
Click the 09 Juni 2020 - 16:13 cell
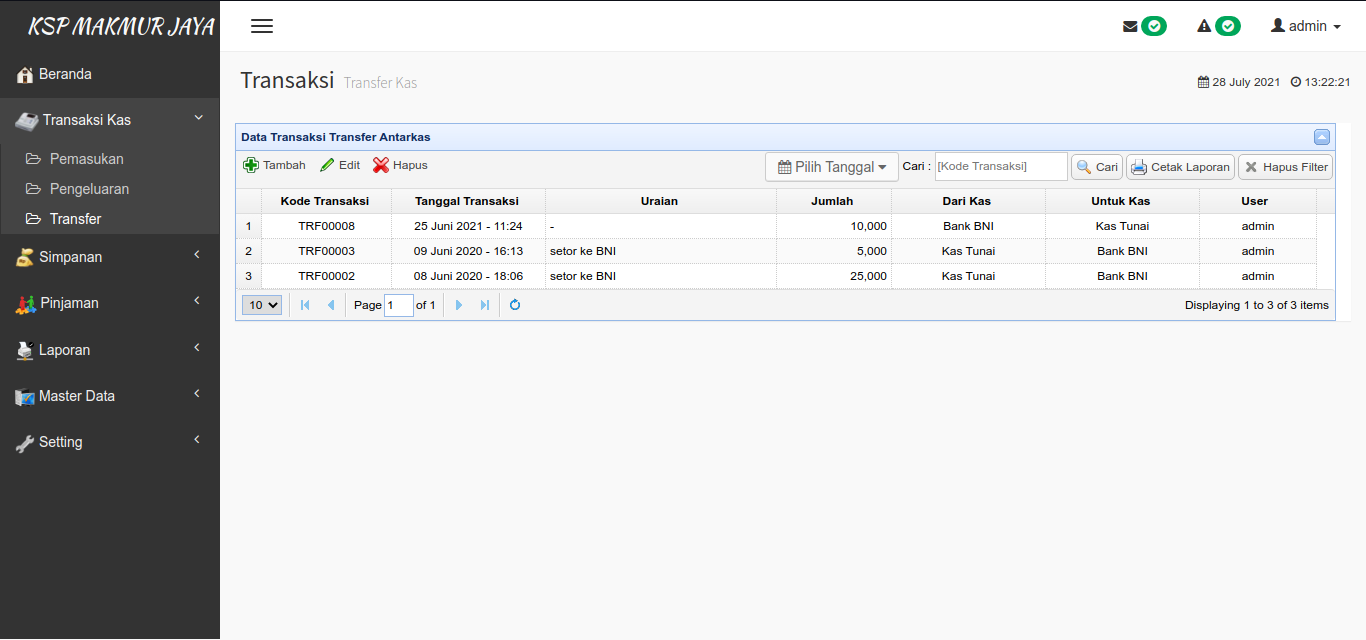[x=468, y=251]
